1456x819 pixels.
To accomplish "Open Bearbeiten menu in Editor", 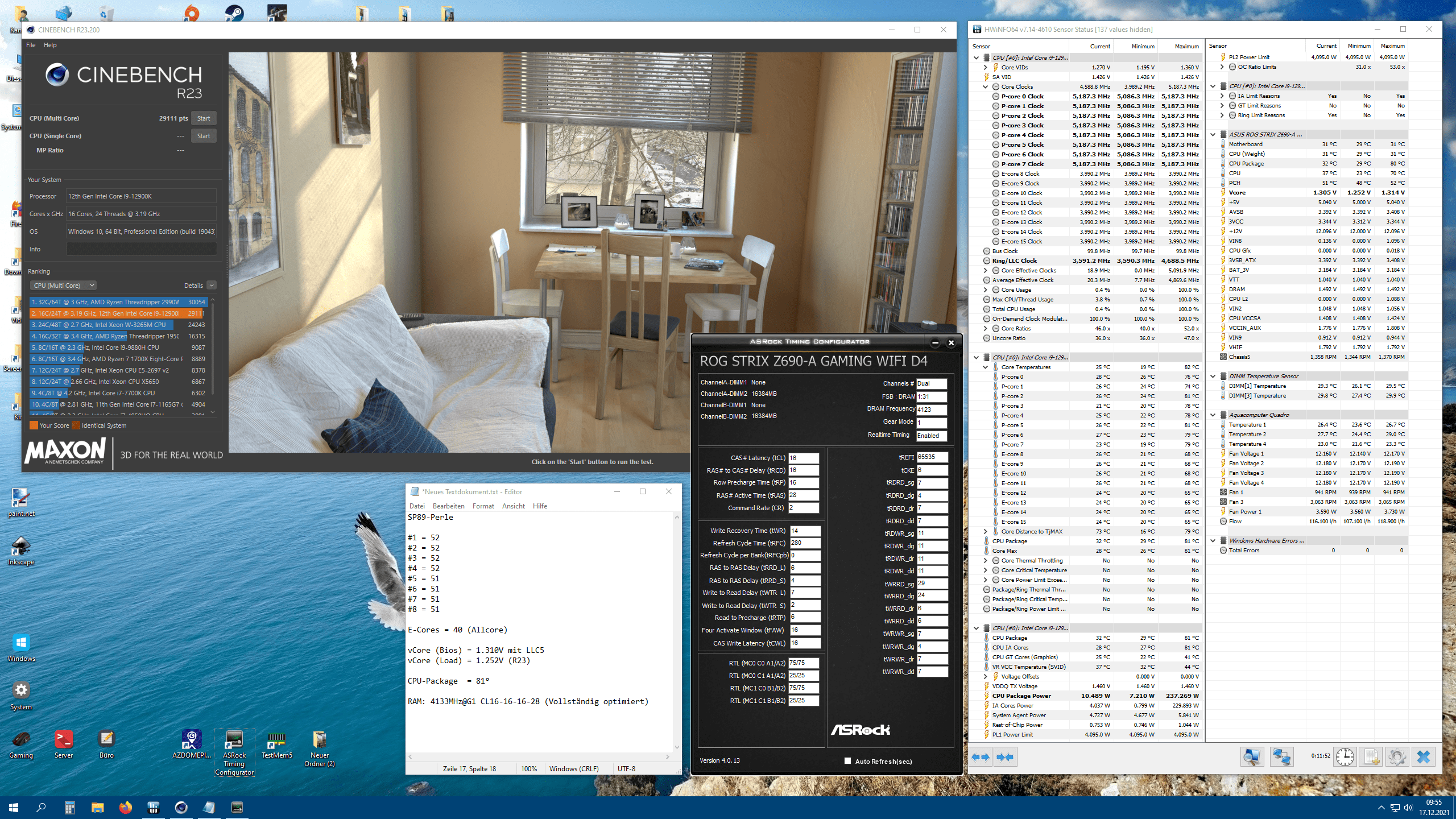I will pyautogui.click(x=448, y=506).
